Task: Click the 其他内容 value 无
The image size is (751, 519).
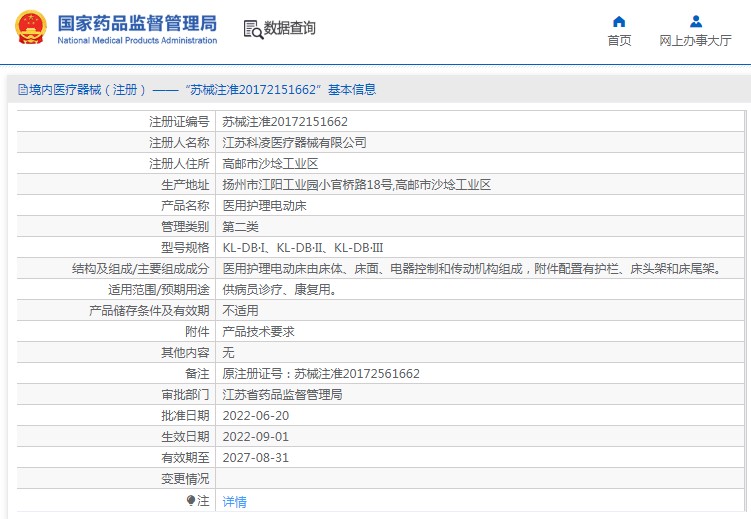Action: click(228, 353)
